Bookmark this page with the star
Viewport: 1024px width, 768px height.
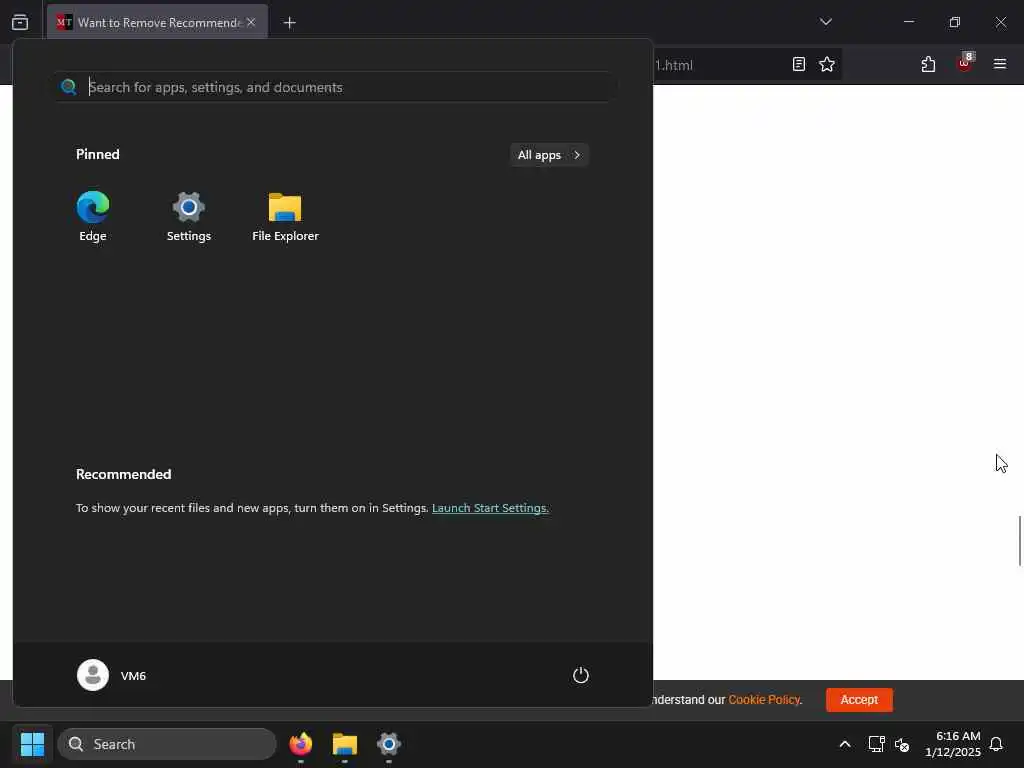click(827, 64)
